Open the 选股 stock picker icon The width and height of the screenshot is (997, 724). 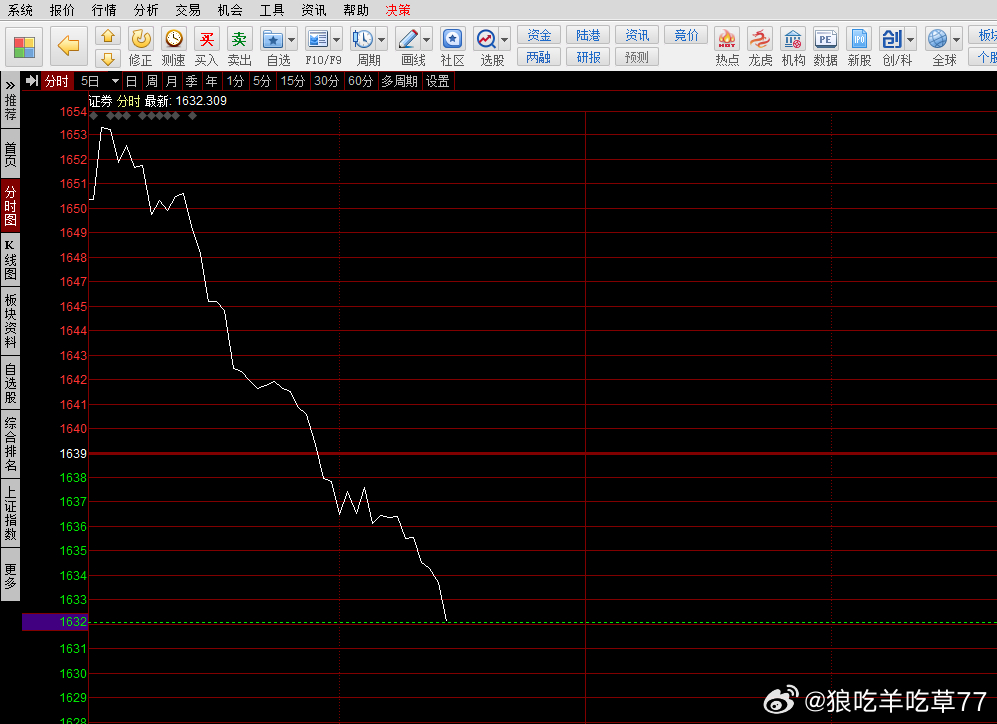(x=486, y=39)
